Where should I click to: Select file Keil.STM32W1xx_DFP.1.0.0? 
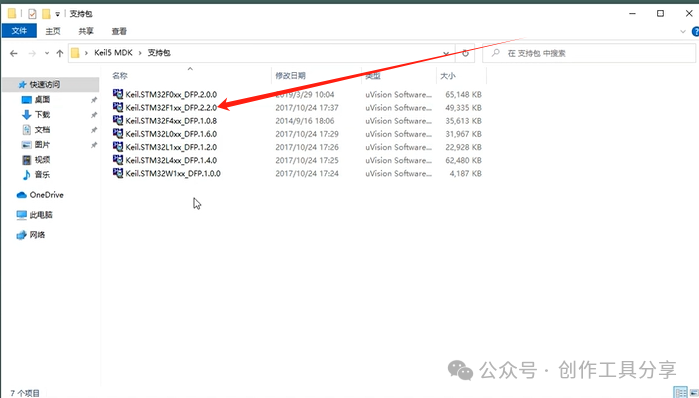[x=173, y=173]
